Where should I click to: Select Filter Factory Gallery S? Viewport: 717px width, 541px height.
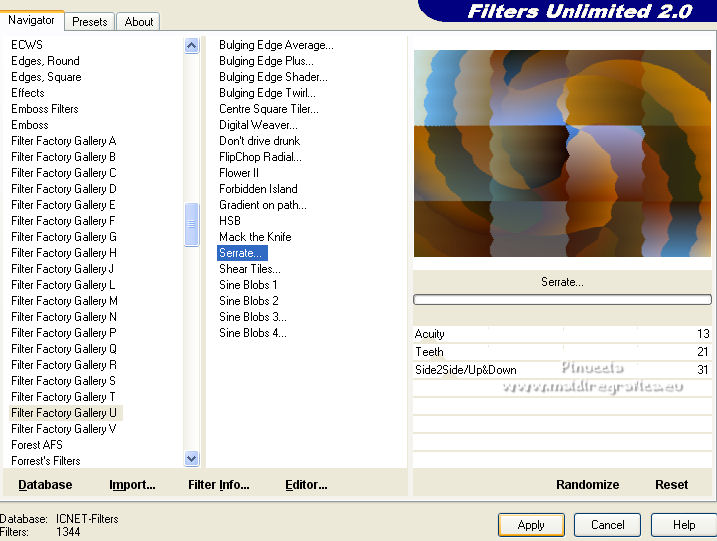coord(64,381)
